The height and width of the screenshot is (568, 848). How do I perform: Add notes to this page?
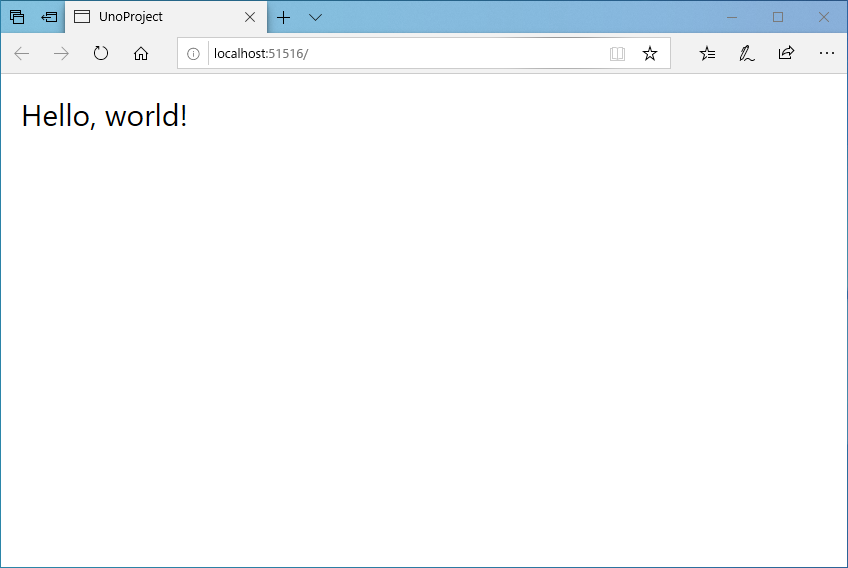746,54
